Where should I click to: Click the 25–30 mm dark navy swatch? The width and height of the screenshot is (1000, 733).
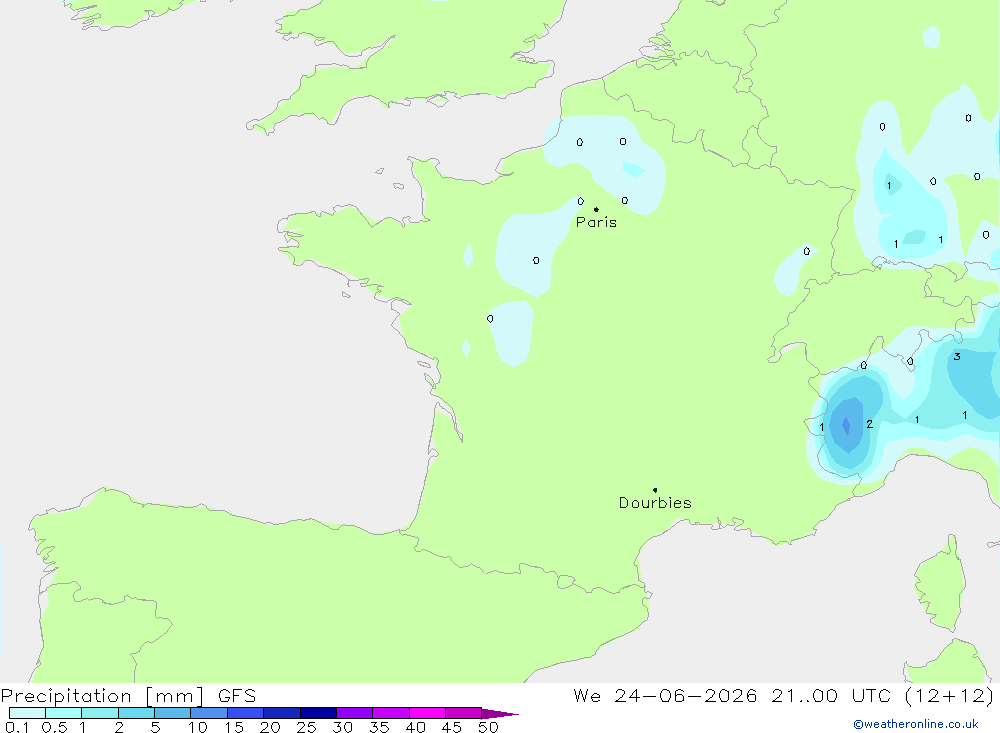[x=318, y=713]
